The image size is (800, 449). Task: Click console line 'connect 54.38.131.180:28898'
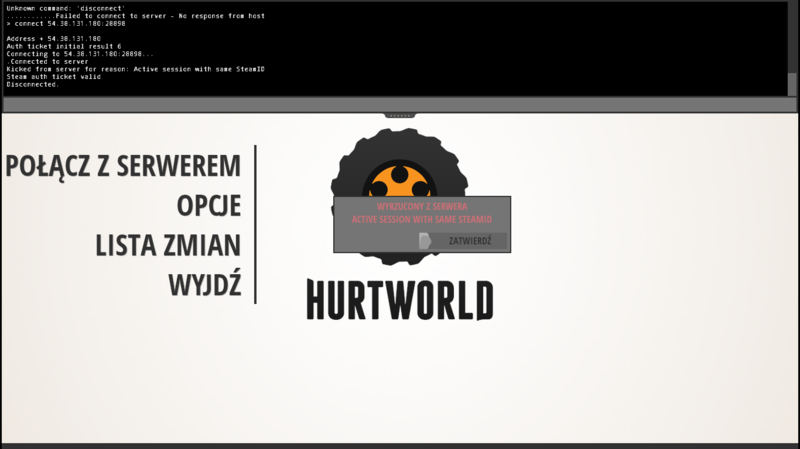[x=66, y=23]
